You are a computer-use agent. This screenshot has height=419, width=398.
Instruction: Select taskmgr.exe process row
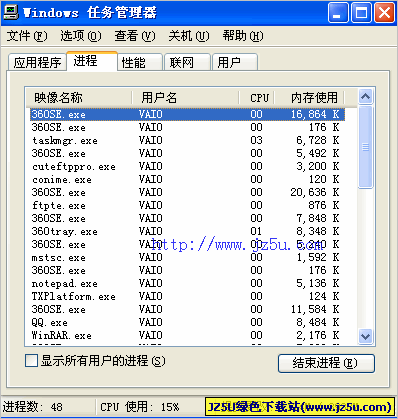pyautogui.click(x=187, y=140)
